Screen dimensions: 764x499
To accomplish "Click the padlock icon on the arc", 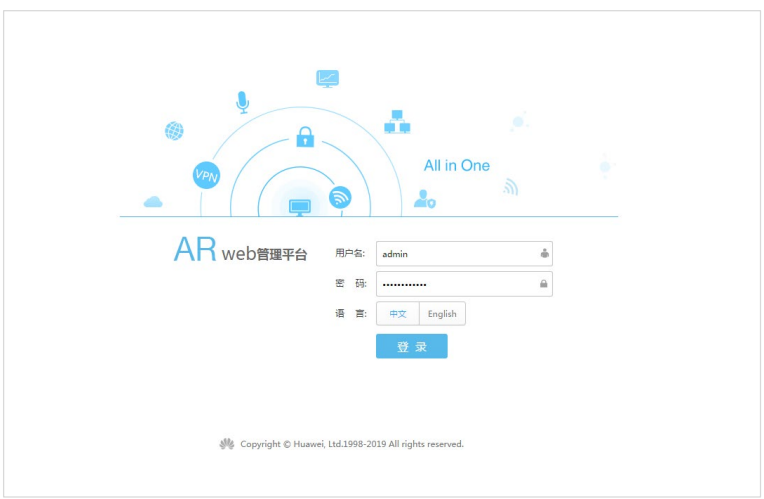I will pyautogui.click(x=306, y=137).
